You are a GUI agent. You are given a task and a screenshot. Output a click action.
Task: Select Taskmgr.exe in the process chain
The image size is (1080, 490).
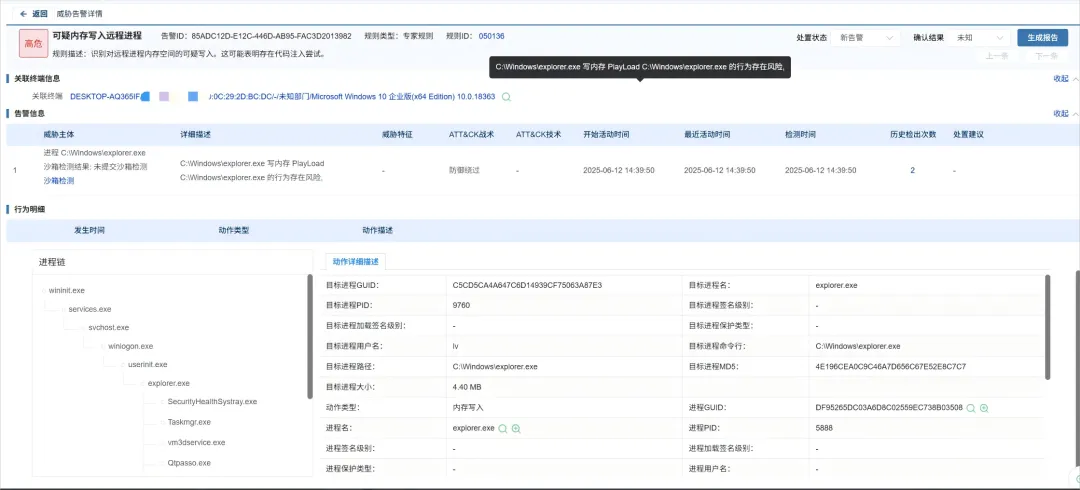[x=189, y=422]
